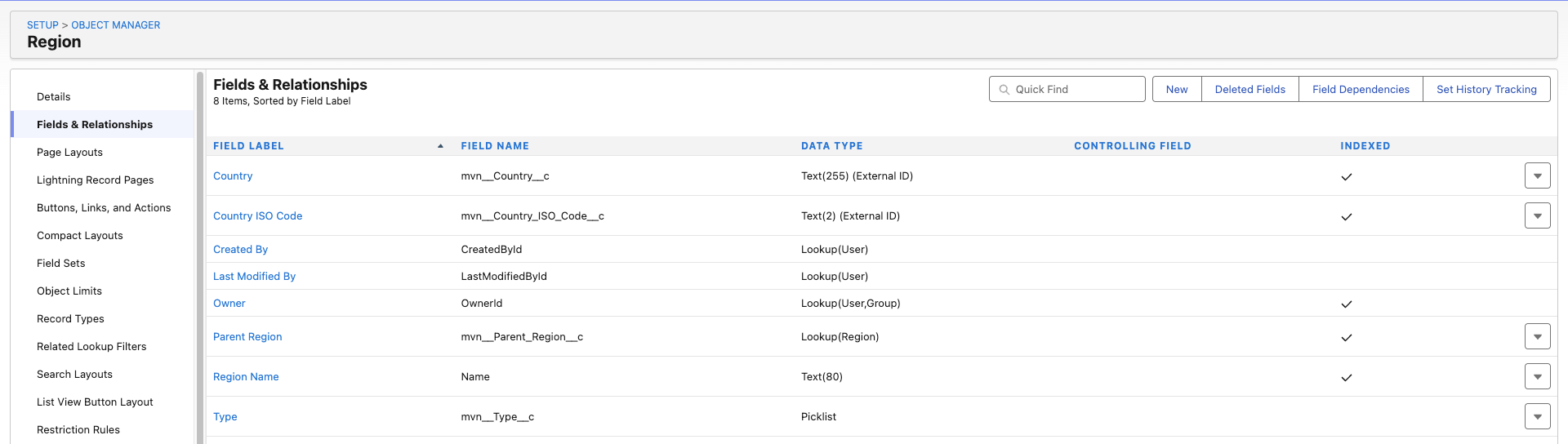Click the Text(255) (External ID) data type
The height and width of the screenshot is (444, 1568).
point(857,175)
